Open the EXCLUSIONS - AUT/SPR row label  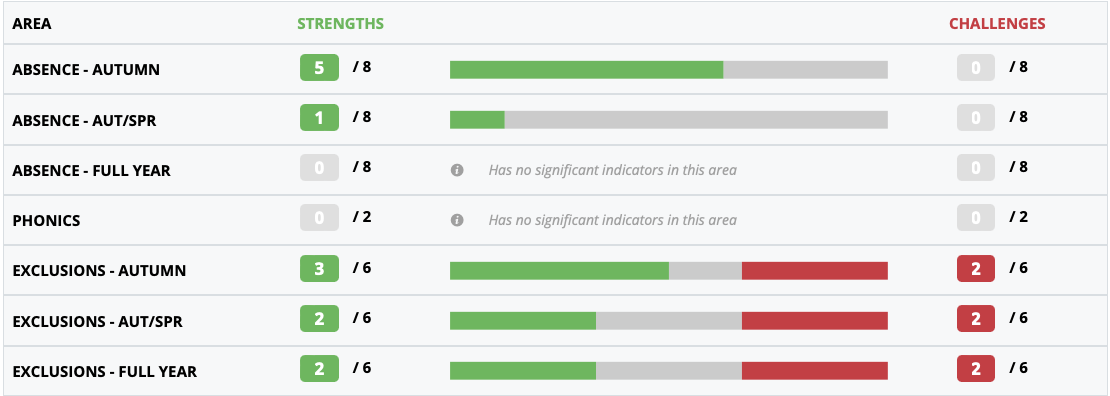(x=97, y=321)
